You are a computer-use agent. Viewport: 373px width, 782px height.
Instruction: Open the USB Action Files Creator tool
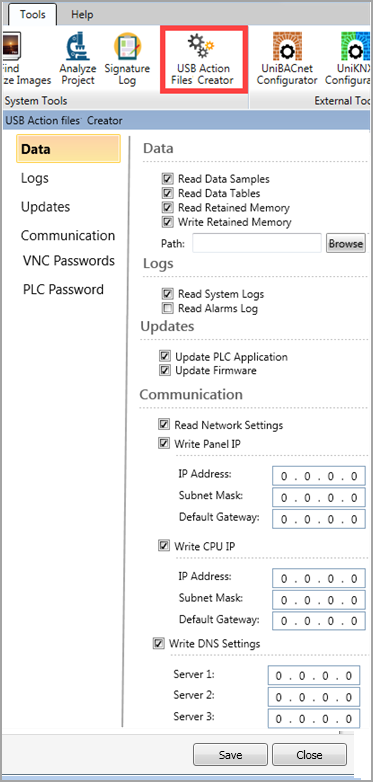click(x=203, y=60)
